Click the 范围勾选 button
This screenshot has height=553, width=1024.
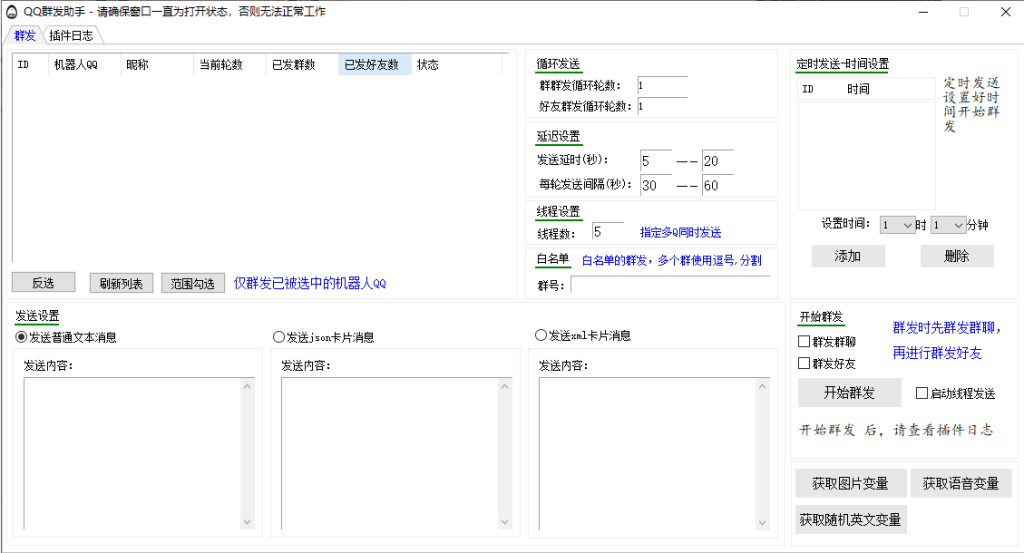193,283
